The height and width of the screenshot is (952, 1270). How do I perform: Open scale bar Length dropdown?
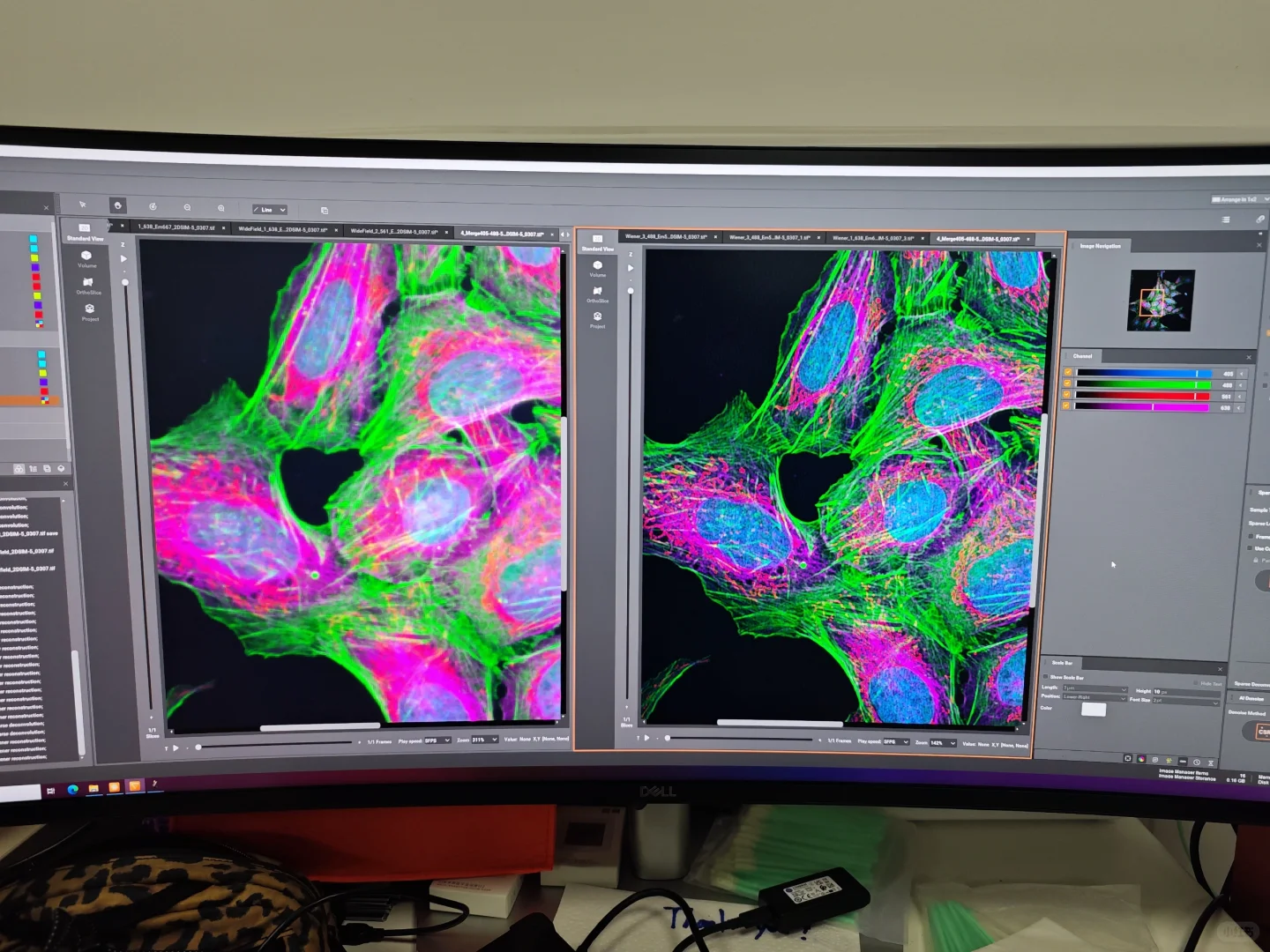pos(1094,688)
